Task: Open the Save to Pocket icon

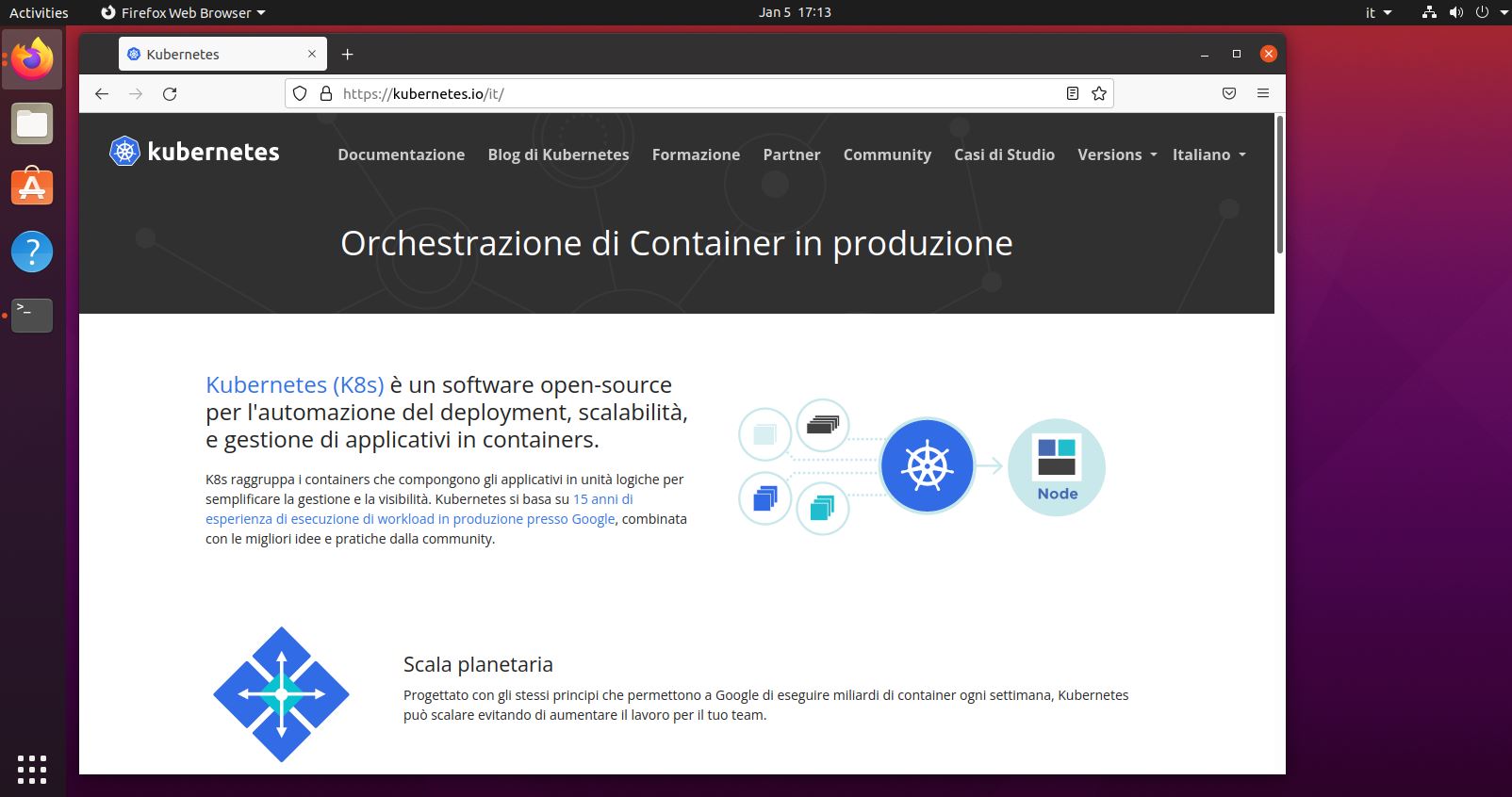Action: pyautogui.click(x=1229, y=93)
